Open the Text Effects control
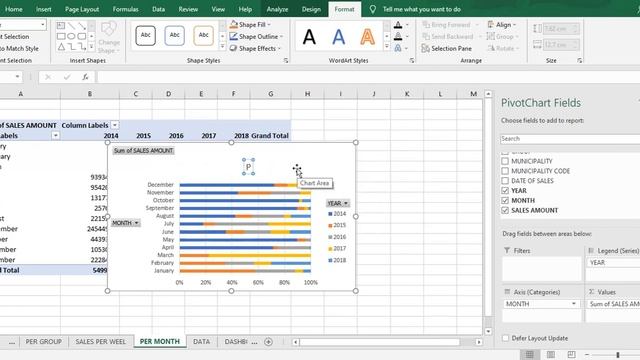Viewport: 640px width, 360px height. 401,48
